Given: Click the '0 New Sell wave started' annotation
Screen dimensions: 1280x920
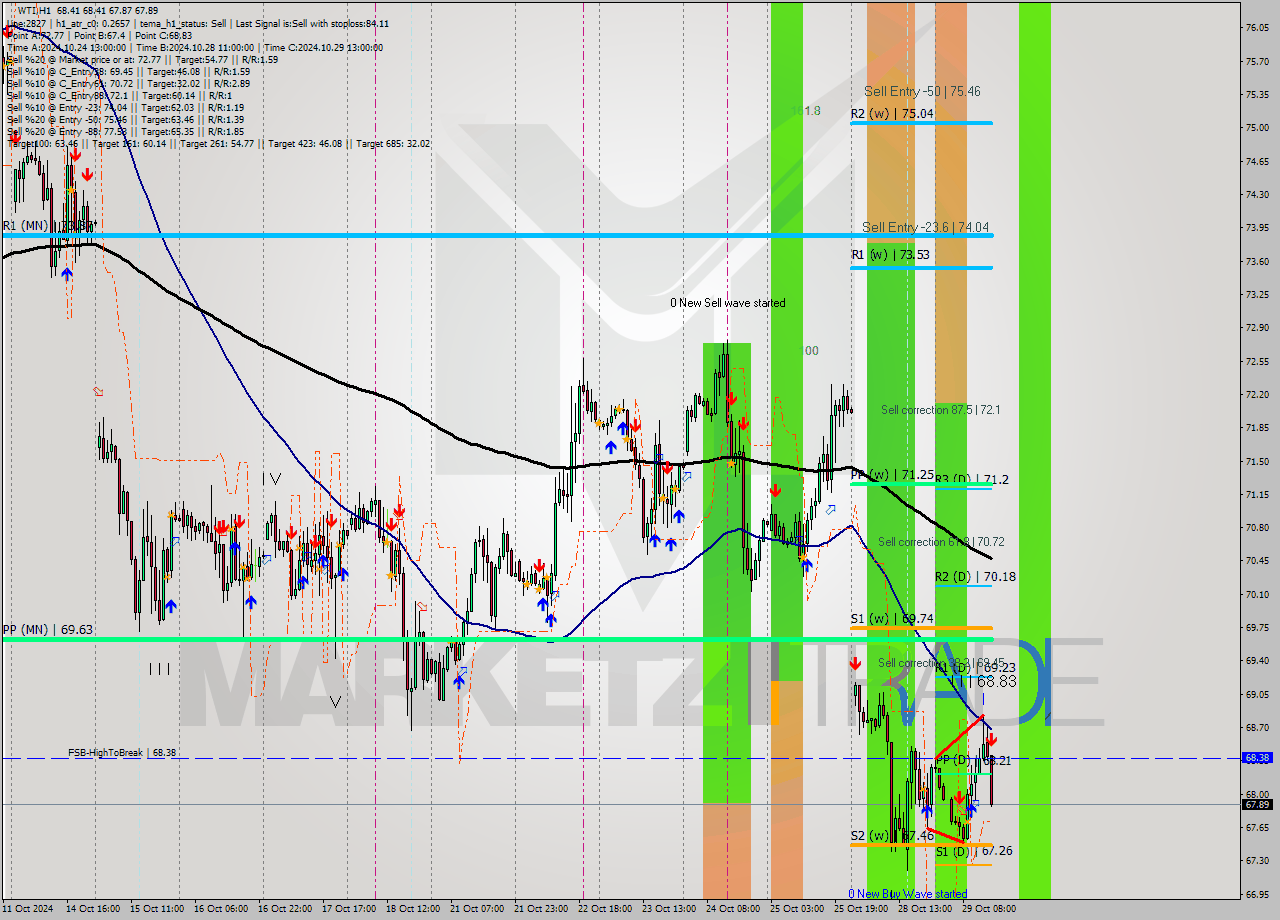Looking at the screenshot, I should click(728, 303).
